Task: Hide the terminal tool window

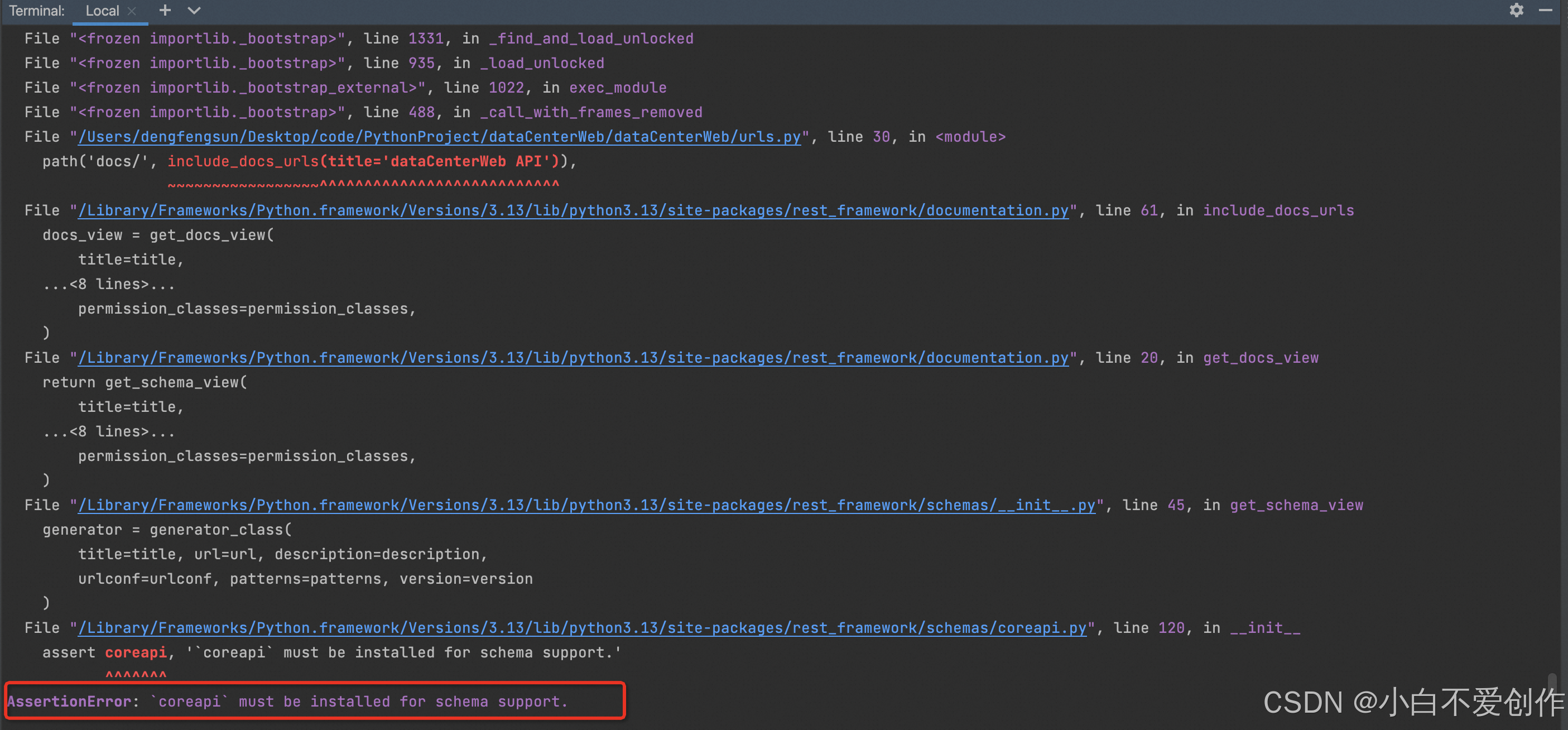Action: pyautogui.click(x=1546, y=11)
